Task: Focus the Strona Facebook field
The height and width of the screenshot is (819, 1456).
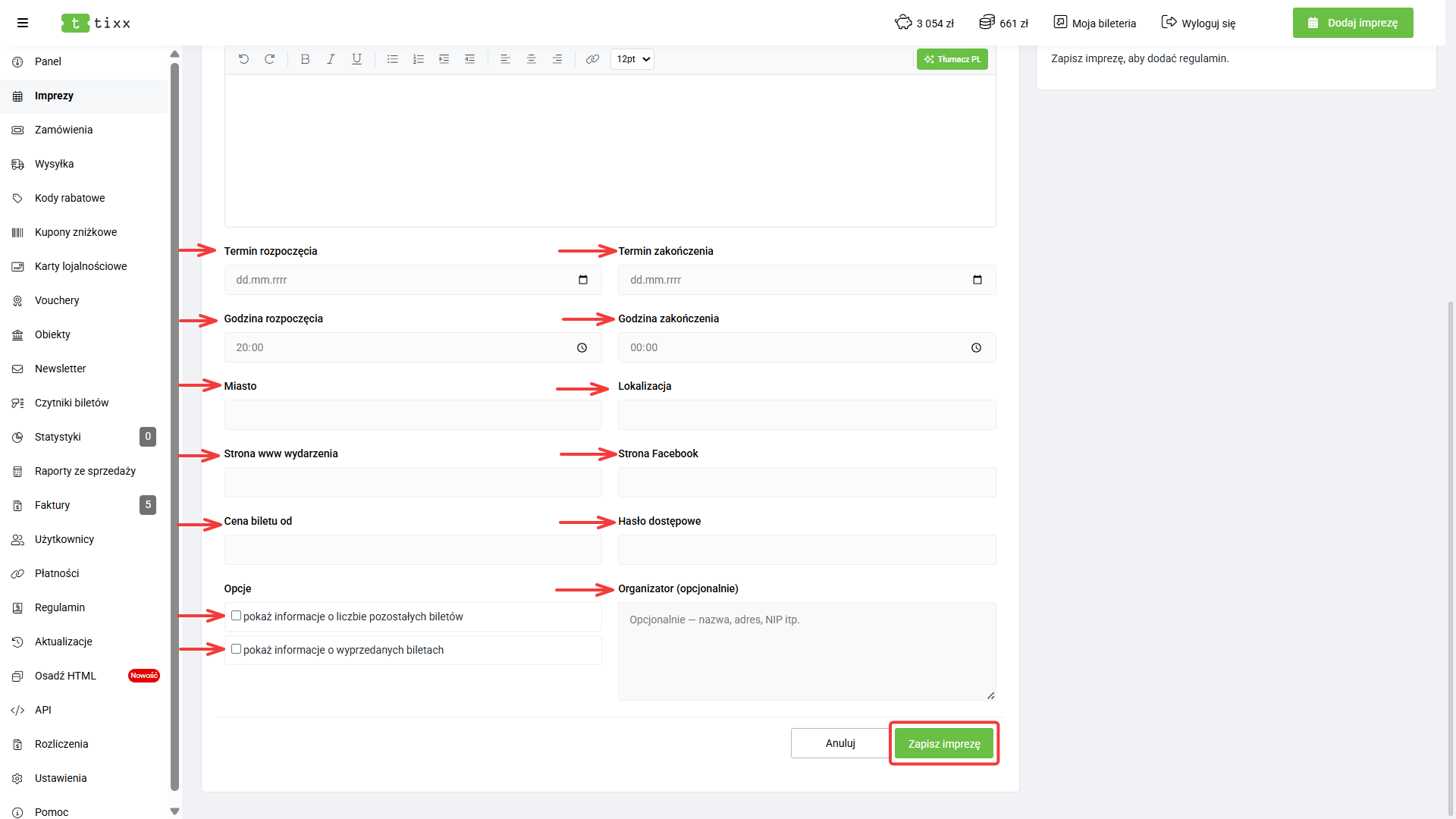Action: (807, 482)
